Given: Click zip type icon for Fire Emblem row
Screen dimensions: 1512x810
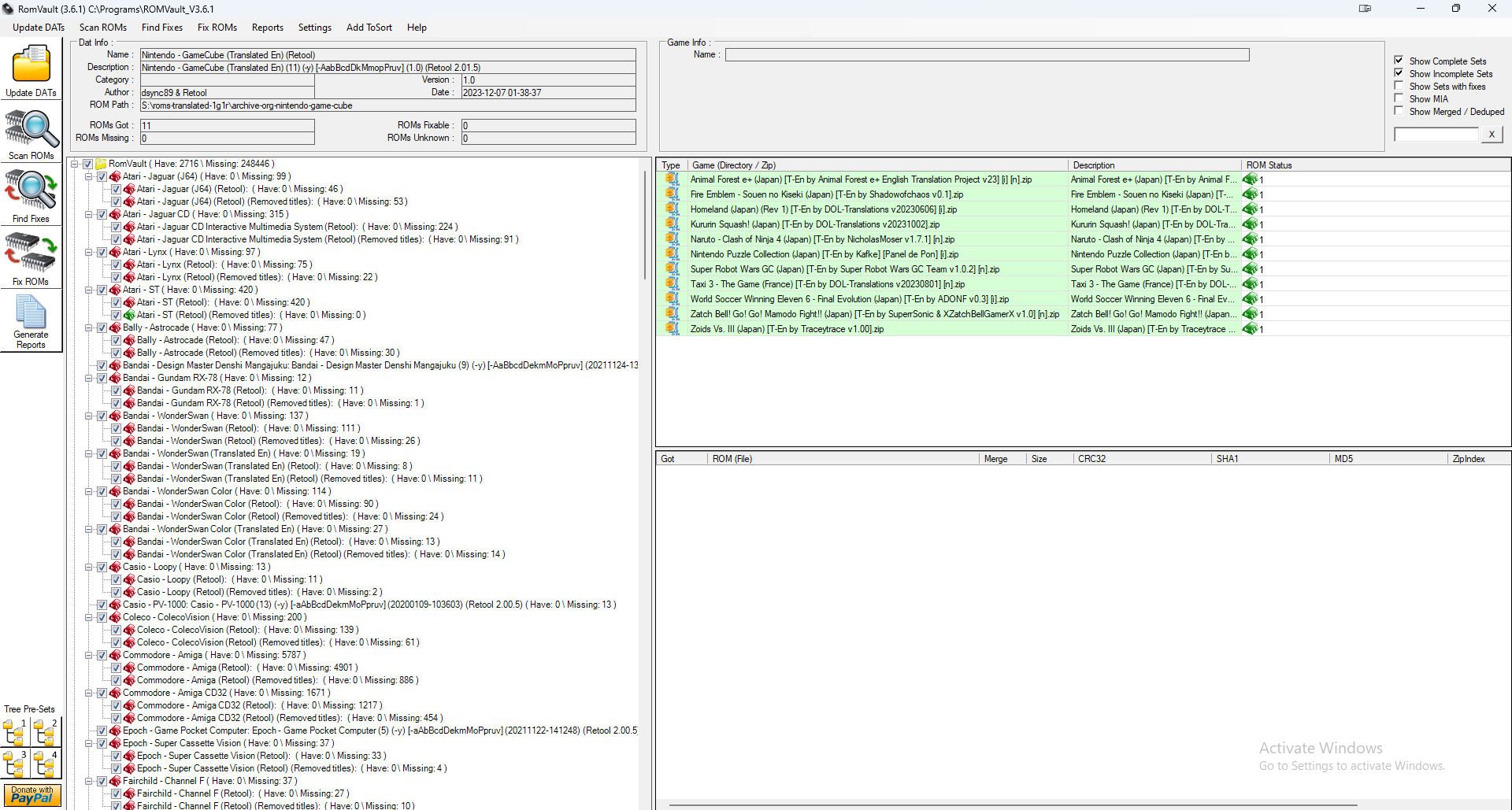Looking at the screenshot, I should pos(672,194).
